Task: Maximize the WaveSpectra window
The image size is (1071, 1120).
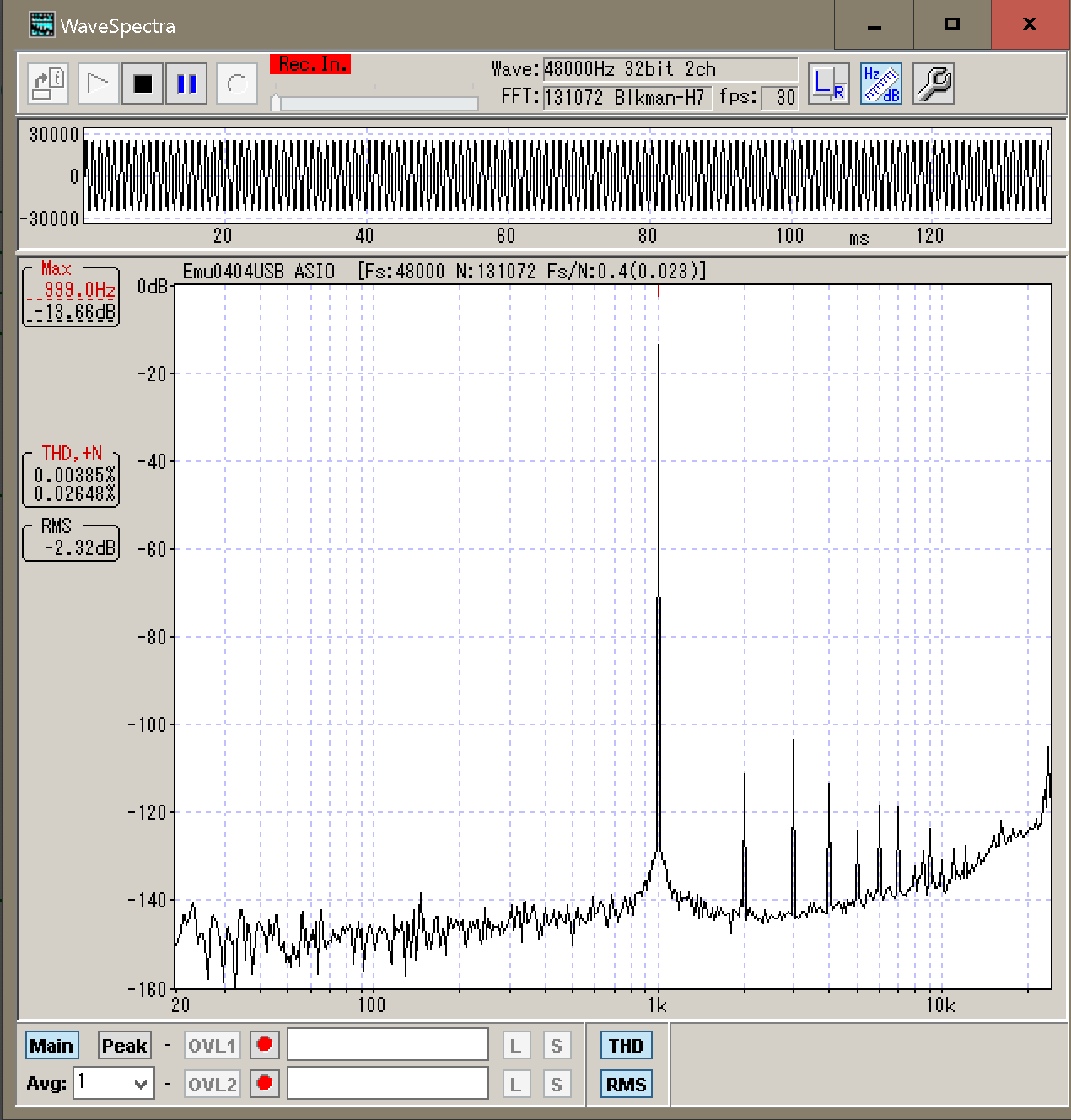Action: tap(952, 25)
